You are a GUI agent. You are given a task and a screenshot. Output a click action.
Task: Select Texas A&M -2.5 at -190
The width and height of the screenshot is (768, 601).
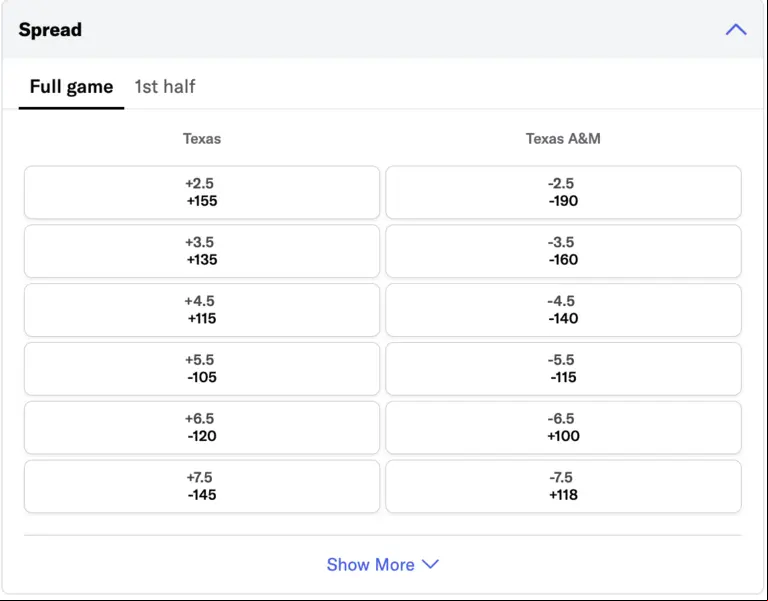pyautogui.click(x=563, y=192)
